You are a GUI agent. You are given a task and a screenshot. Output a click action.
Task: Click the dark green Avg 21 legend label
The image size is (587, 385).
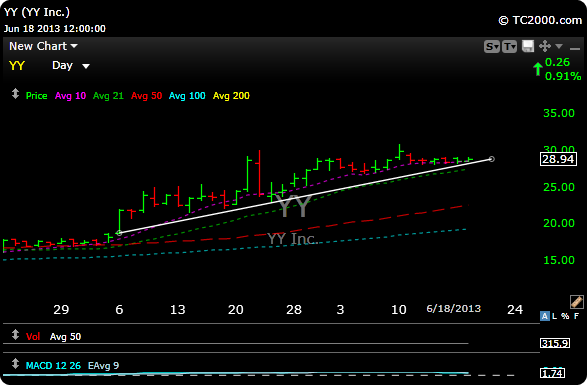coord(108,96)
